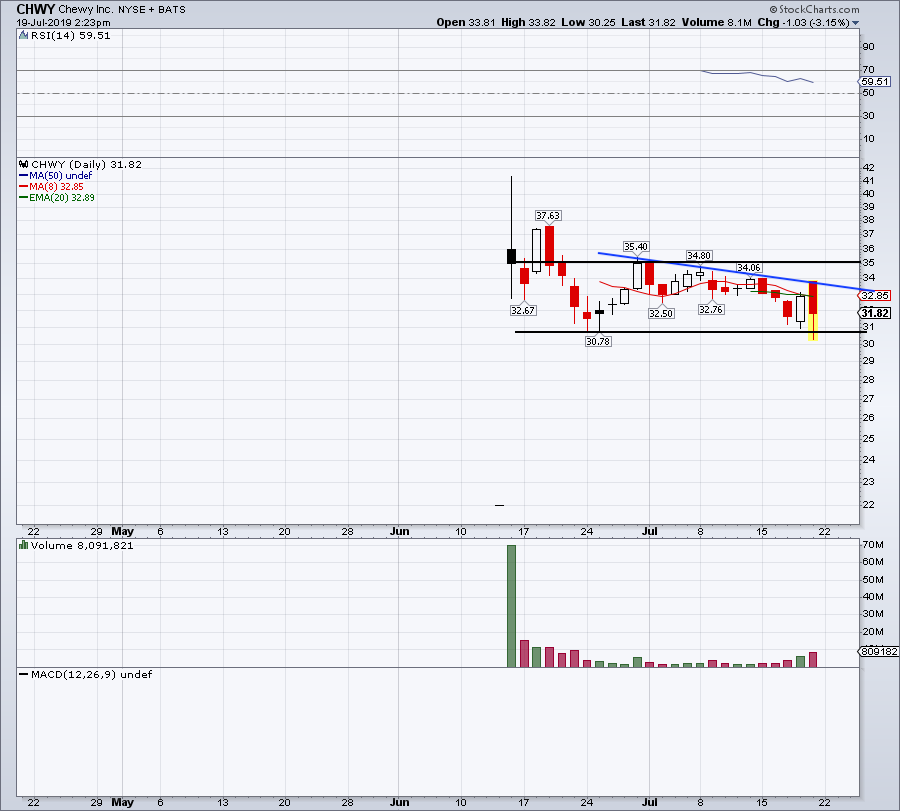
Task: Click the blue descending trendline on price chart
Action: click(736, 272)
